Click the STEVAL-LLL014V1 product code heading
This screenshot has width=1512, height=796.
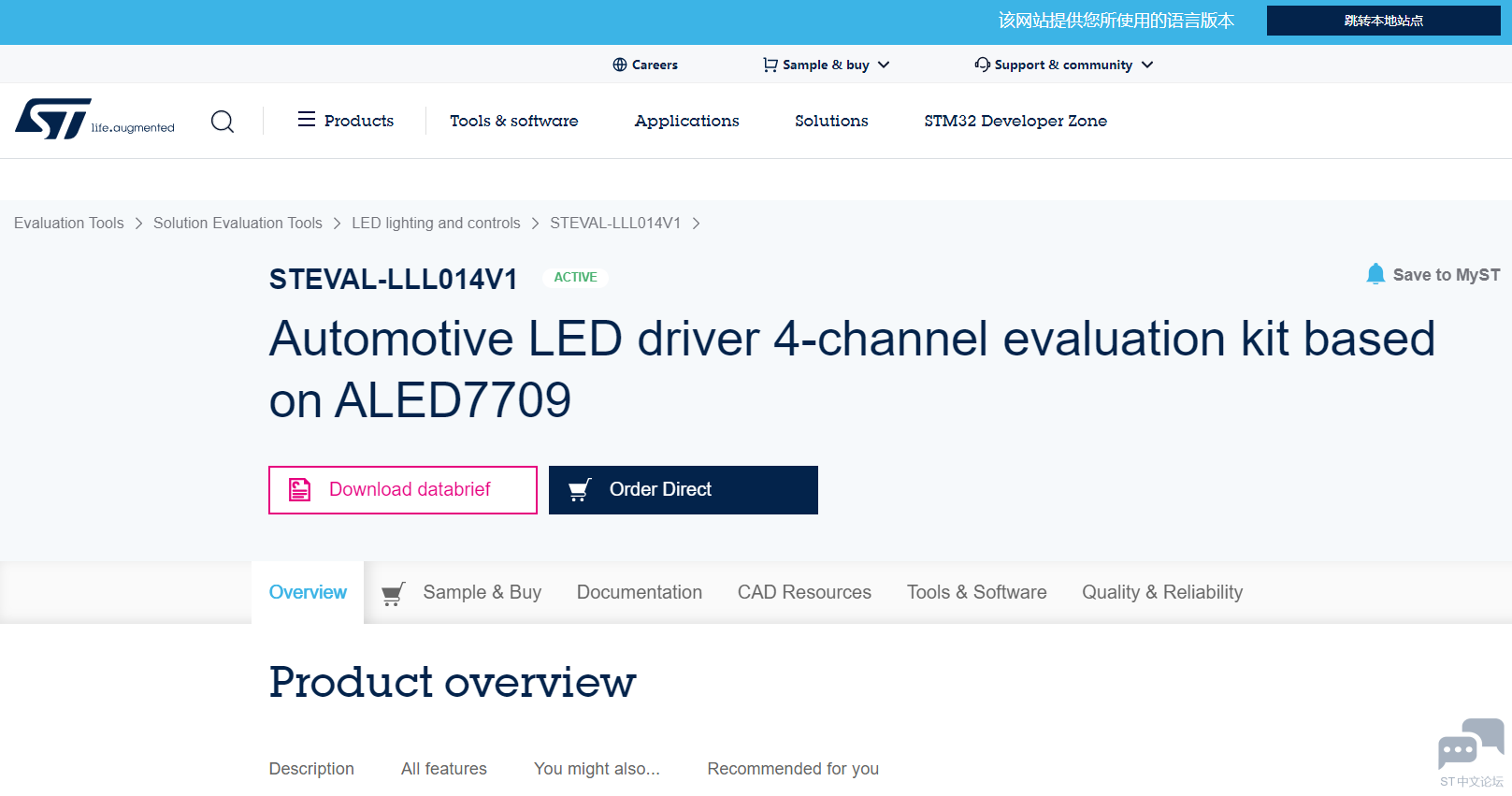pyautogui.click(x=394, y=279)
